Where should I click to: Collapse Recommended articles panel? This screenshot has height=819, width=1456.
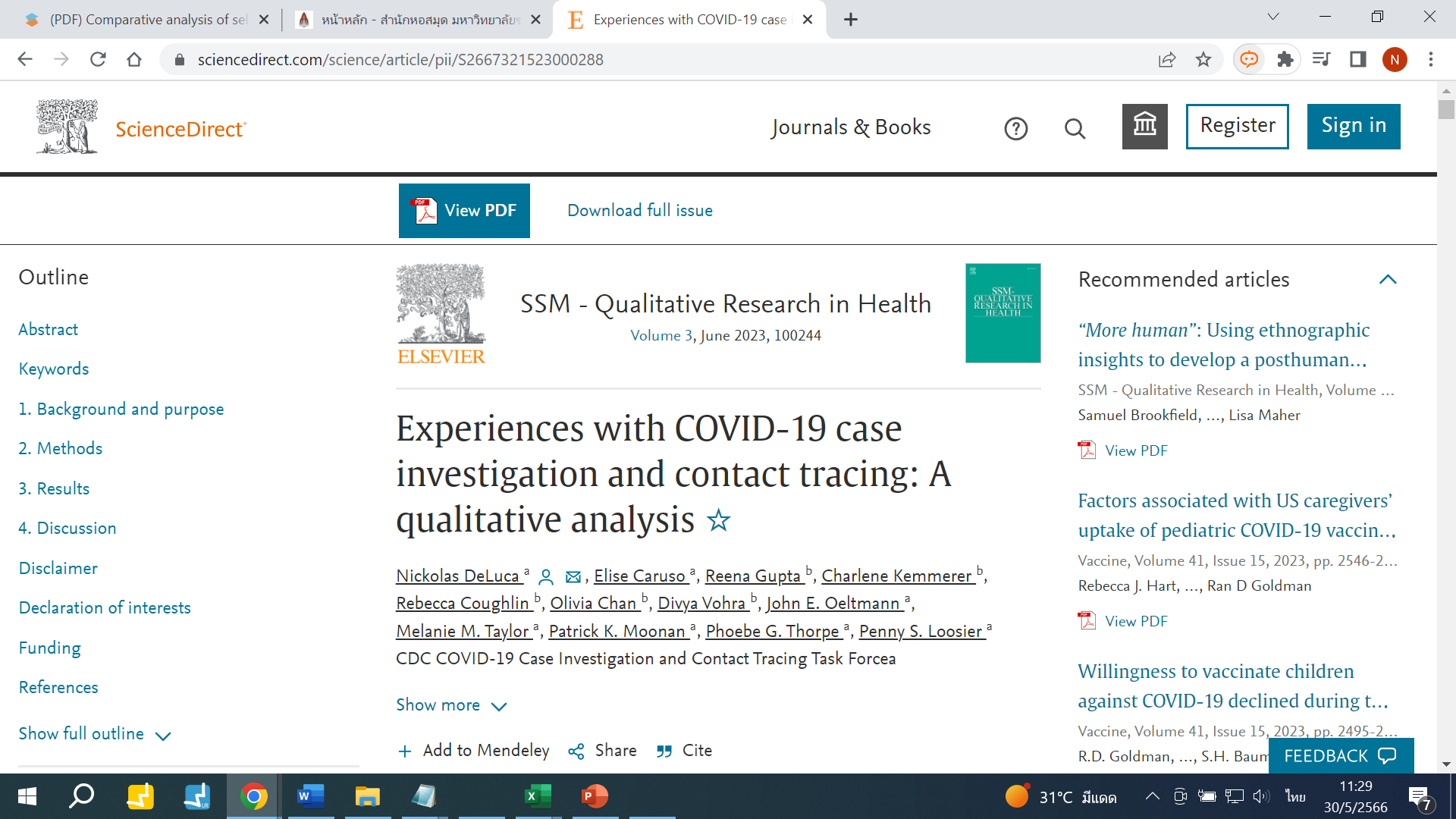click(1388, 280)
